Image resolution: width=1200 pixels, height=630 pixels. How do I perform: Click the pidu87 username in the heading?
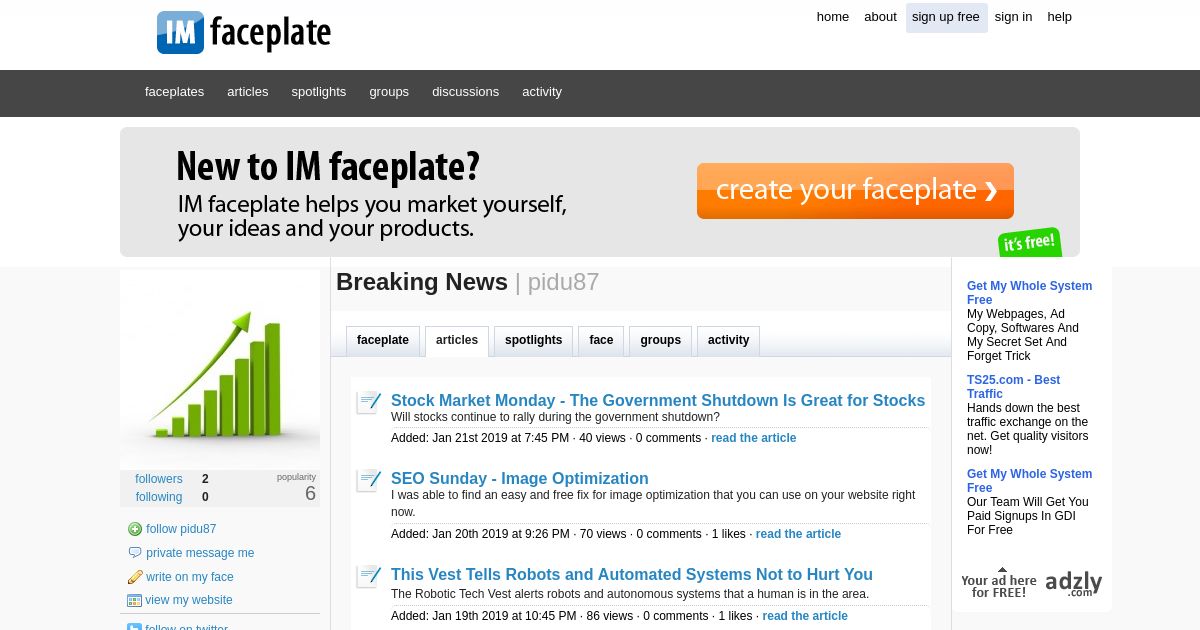click(x=563, y=282)
